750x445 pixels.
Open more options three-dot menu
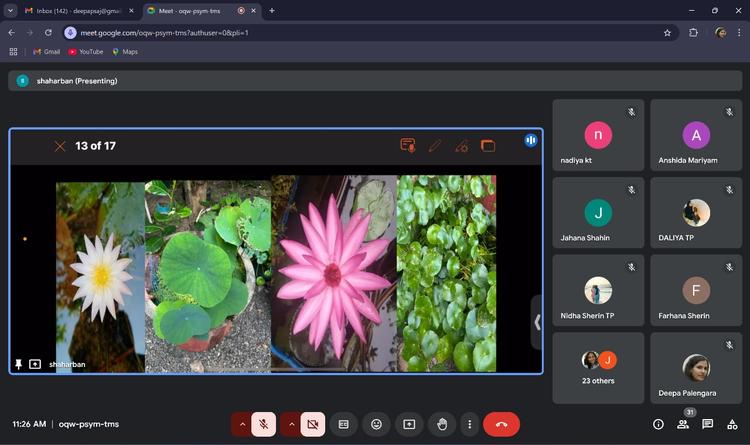point(468,424)
